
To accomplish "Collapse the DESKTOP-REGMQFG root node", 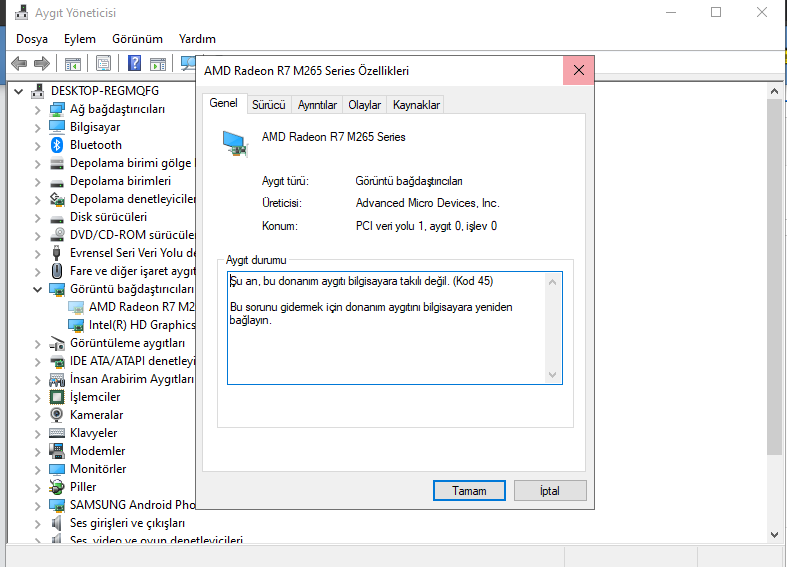I will click(x=19, y=91).
